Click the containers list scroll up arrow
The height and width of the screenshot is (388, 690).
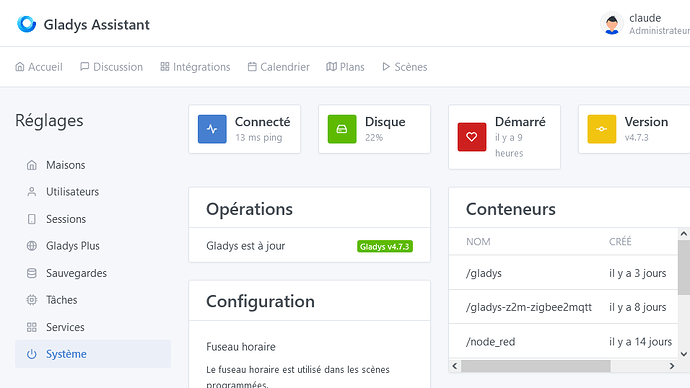683,234
